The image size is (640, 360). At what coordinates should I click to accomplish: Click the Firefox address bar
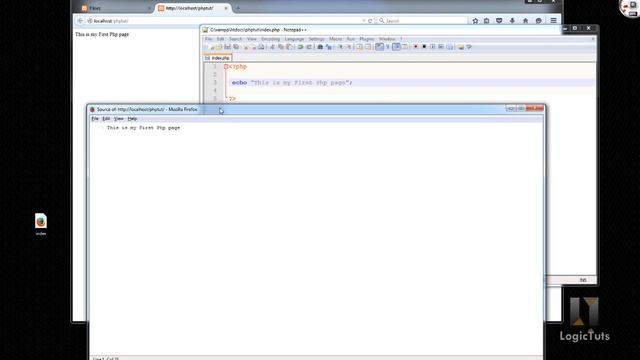[x=224, y=21]
